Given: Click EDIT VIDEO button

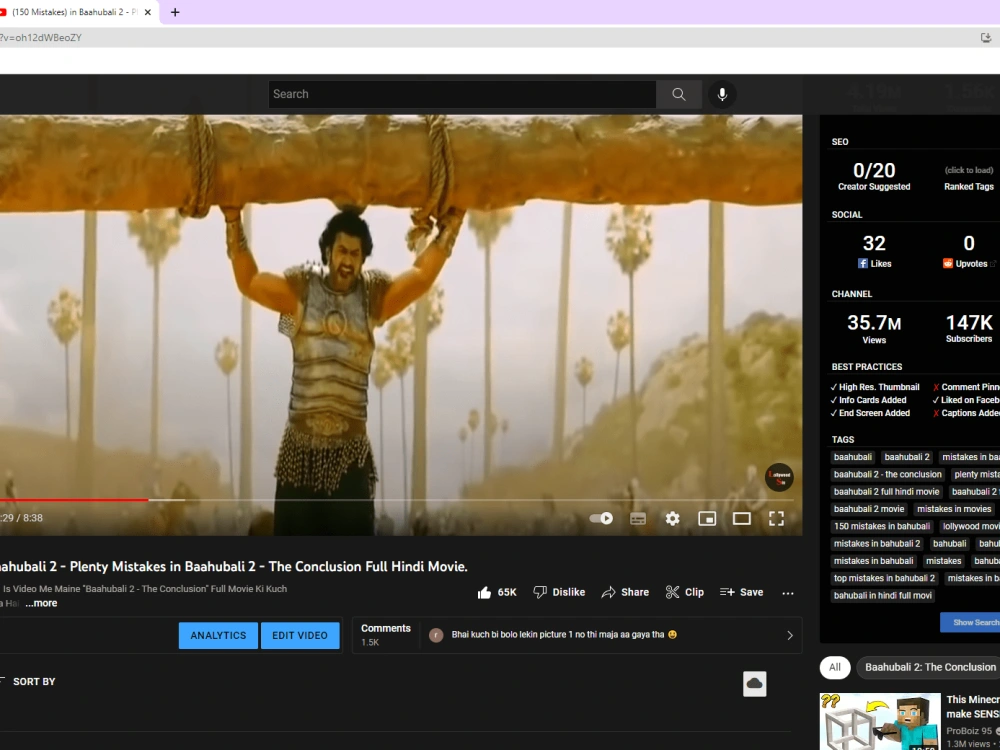Looking at the screenshot, I should [300, 635].
